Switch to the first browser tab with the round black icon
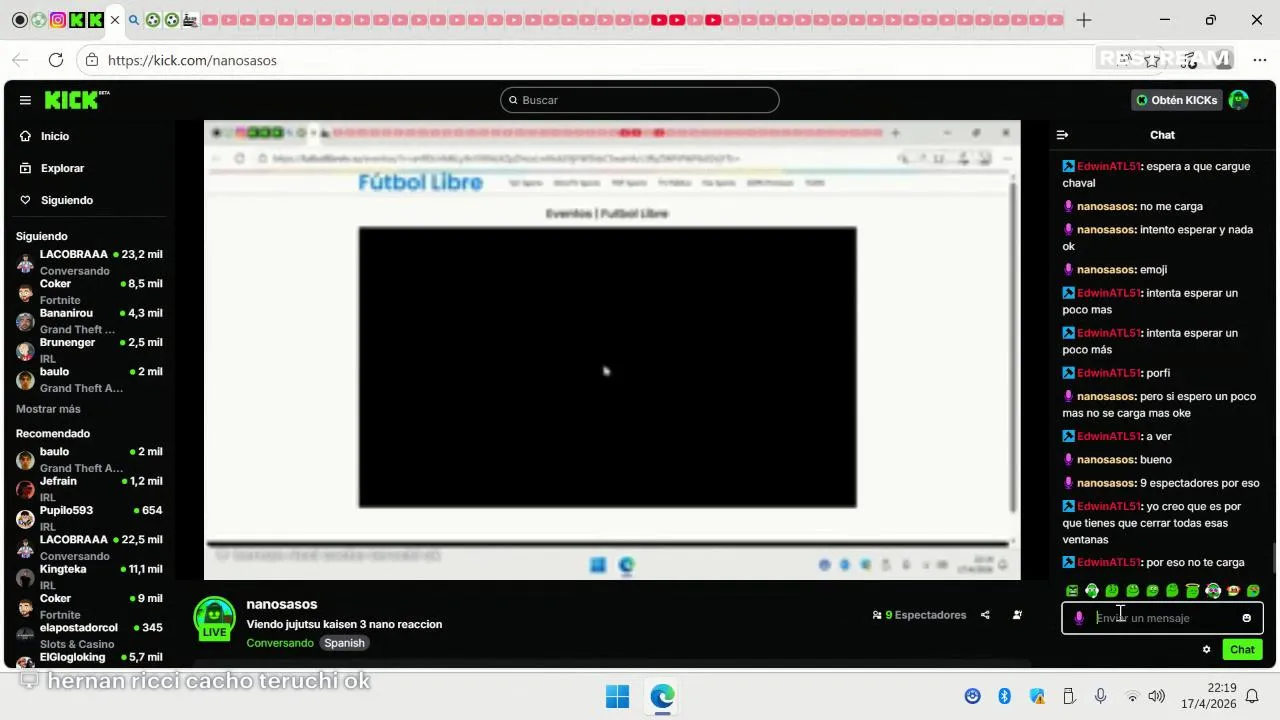1280x720 pixels. coord(19,20)
